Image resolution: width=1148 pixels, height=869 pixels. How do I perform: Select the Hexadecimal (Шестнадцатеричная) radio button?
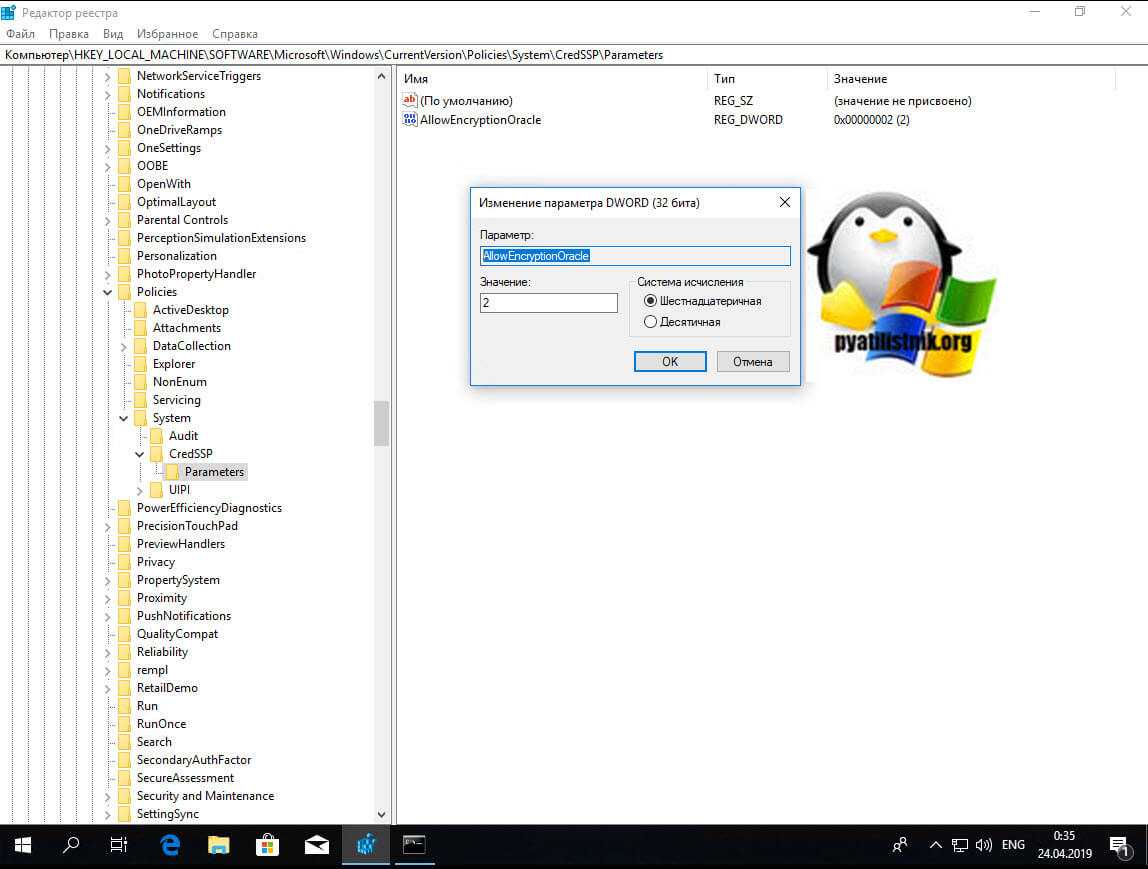651,301
